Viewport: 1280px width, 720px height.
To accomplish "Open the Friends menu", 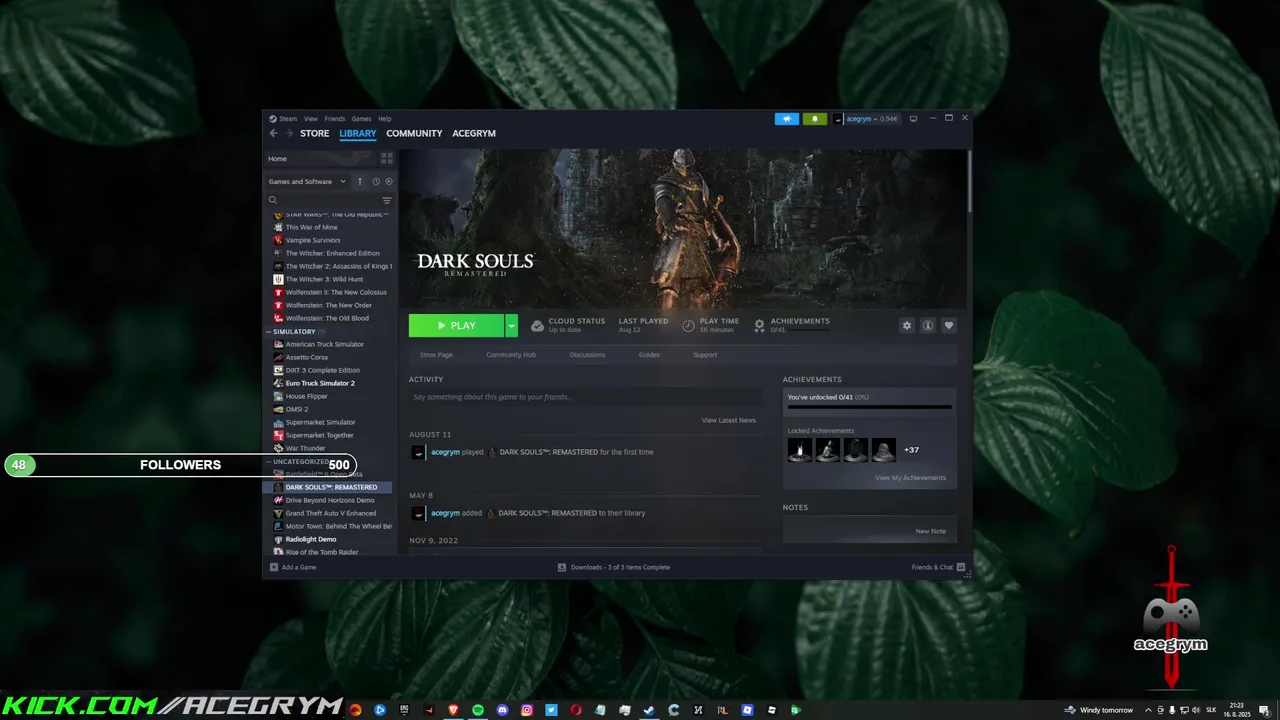I will (335, 118).
